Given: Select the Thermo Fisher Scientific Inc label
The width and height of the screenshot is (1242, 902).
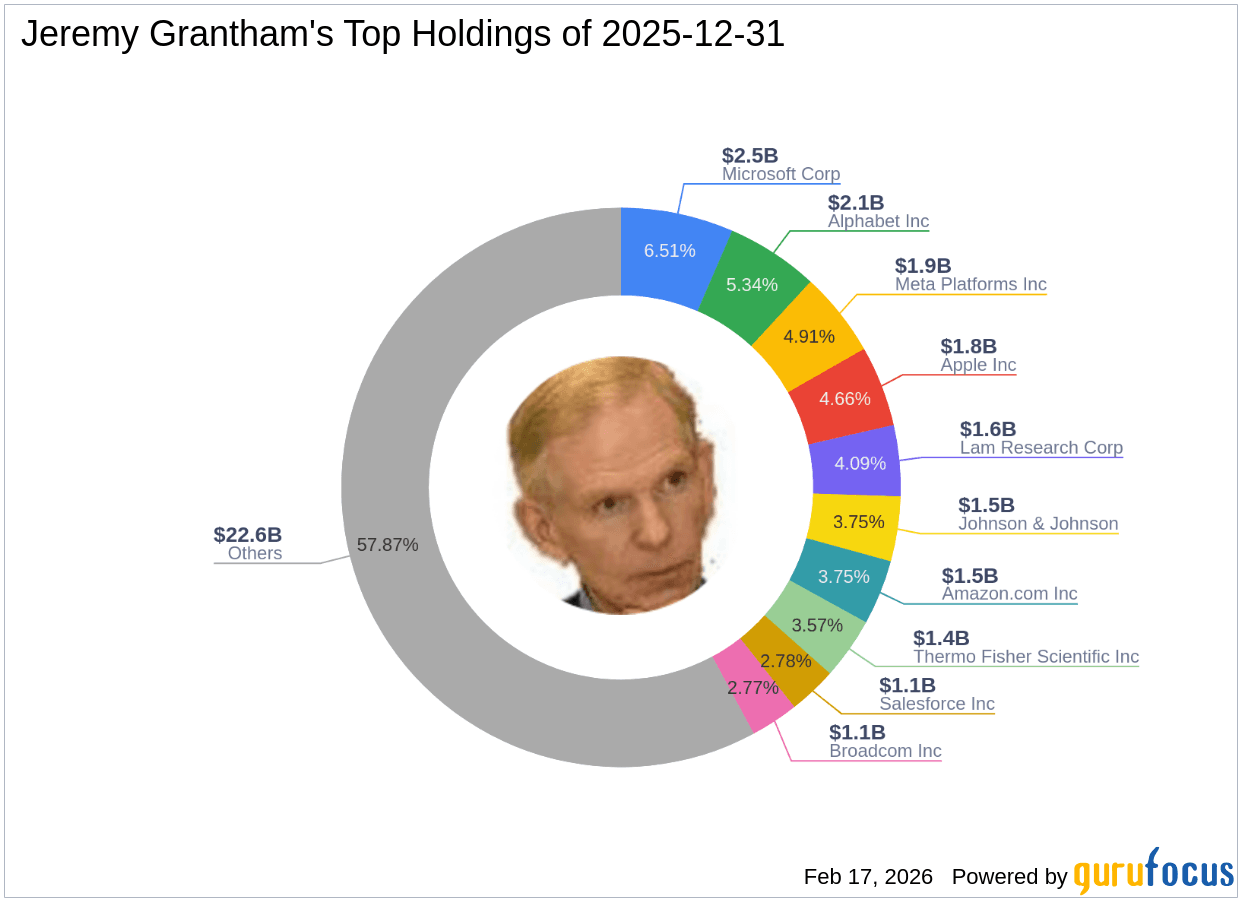Looking at the screenshot, I should click(1026, 657).
